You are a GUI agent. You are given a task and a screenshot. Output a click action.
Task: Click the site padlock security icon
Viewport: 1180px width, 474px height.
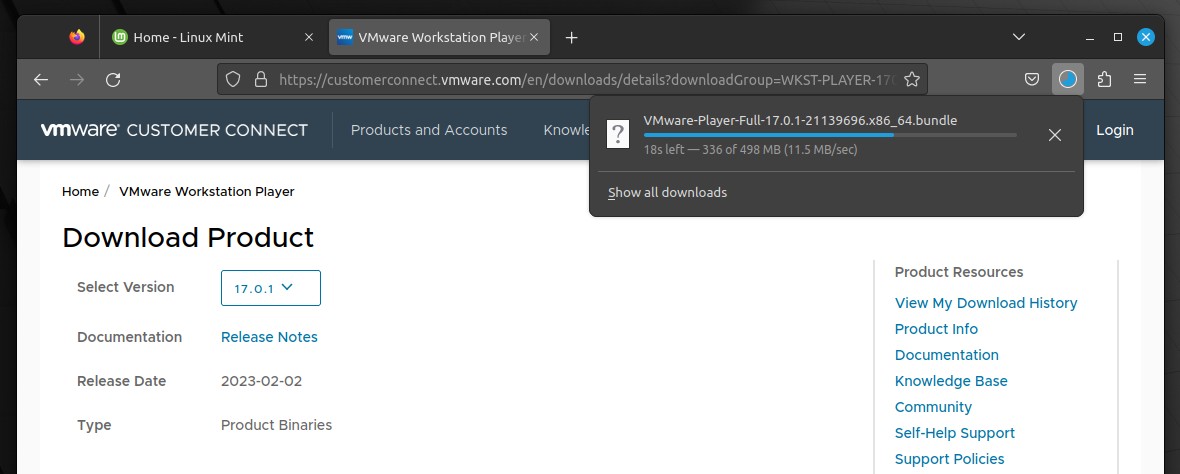[x=260, y=79]
